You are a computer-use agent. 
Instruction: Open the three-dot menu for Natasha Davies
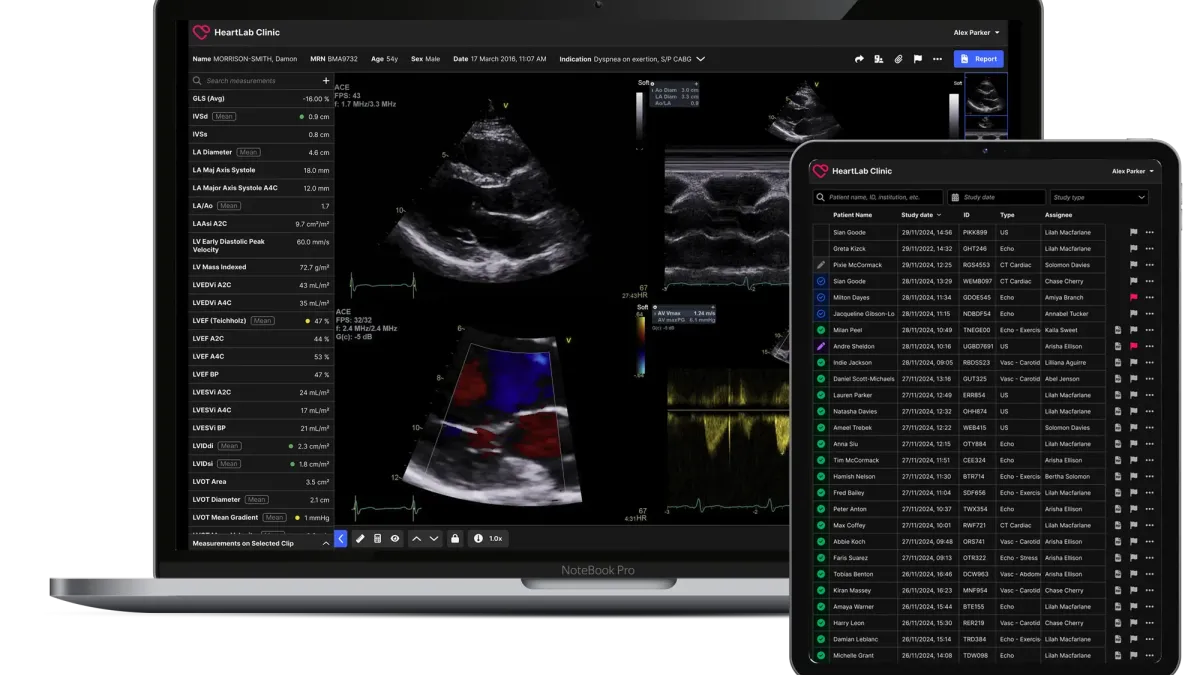click(x=1150, y=411)
